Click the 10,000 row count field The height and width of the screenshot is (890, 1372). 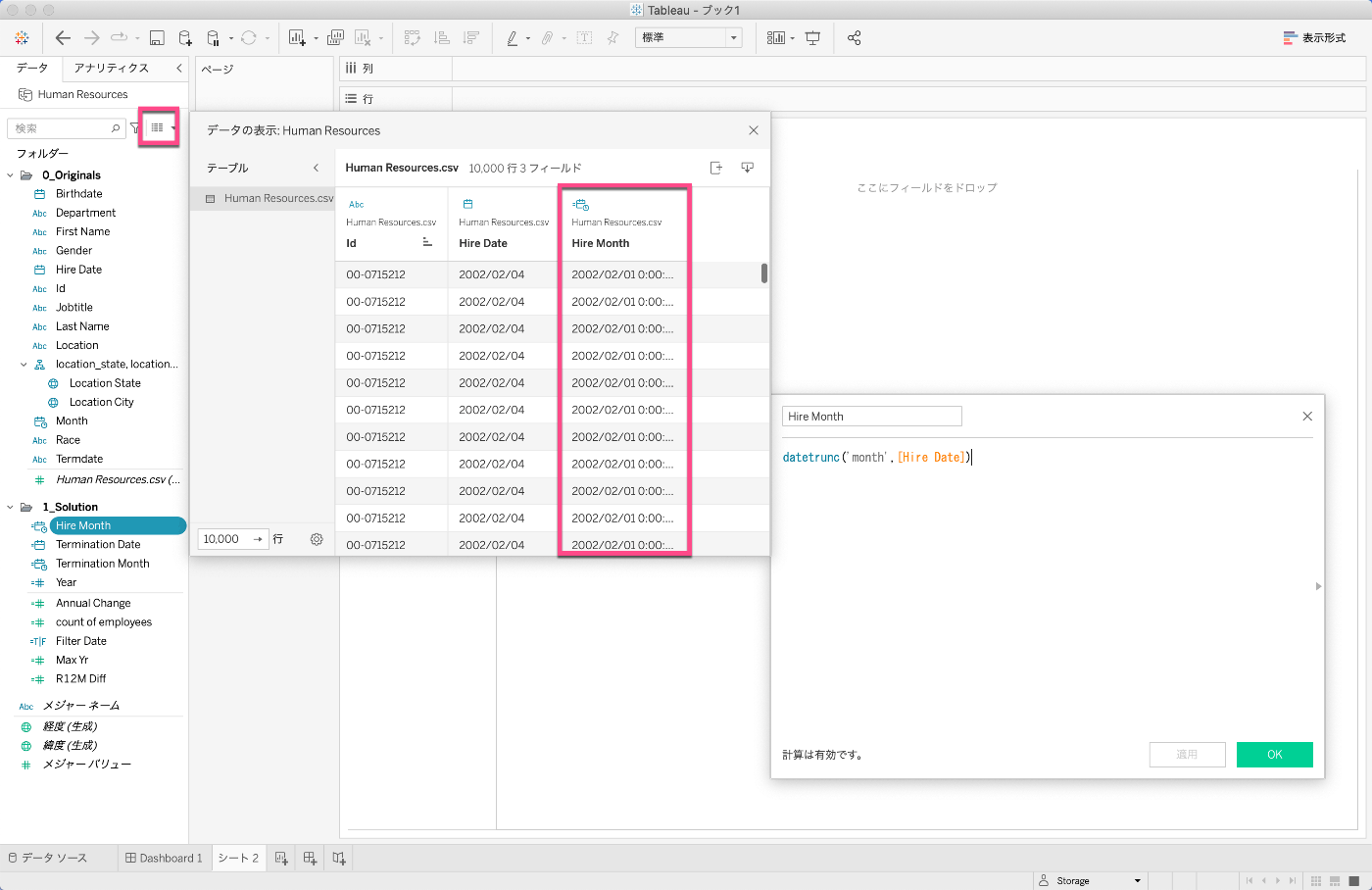pyautogui.click(x=233, y=539)
